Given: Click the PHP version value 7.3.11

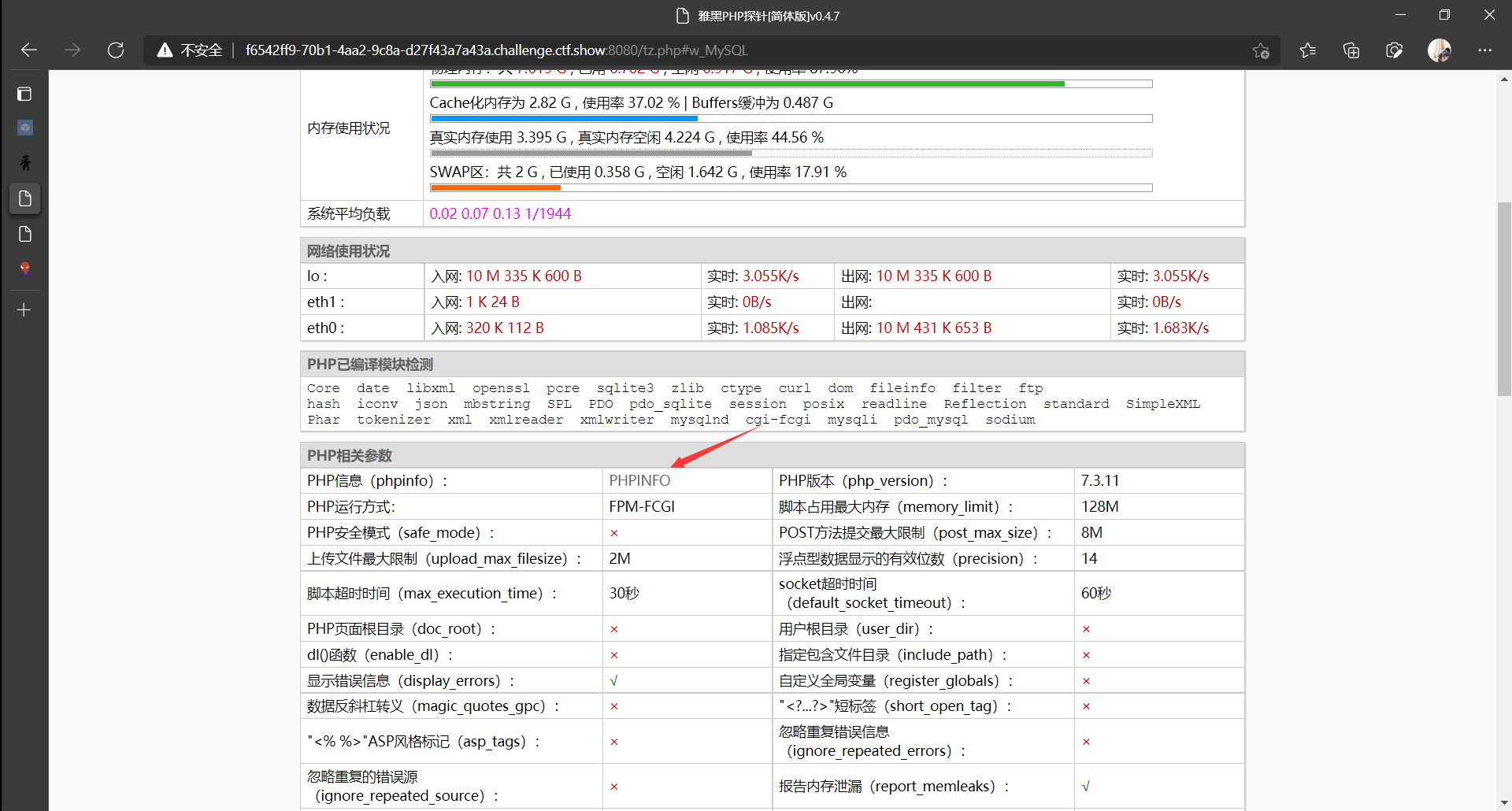Looking at the screenshot, I should (x=1100, y=481).
